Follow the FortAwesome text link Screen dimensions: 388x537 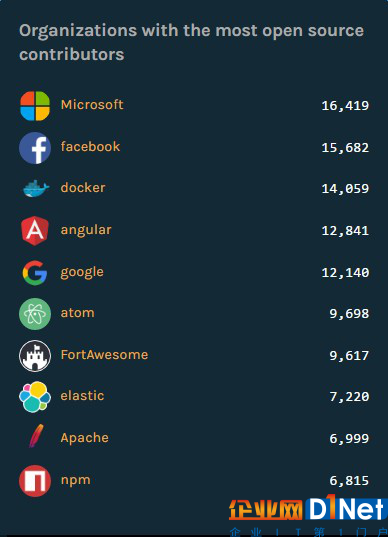click(x=104, y=355)
